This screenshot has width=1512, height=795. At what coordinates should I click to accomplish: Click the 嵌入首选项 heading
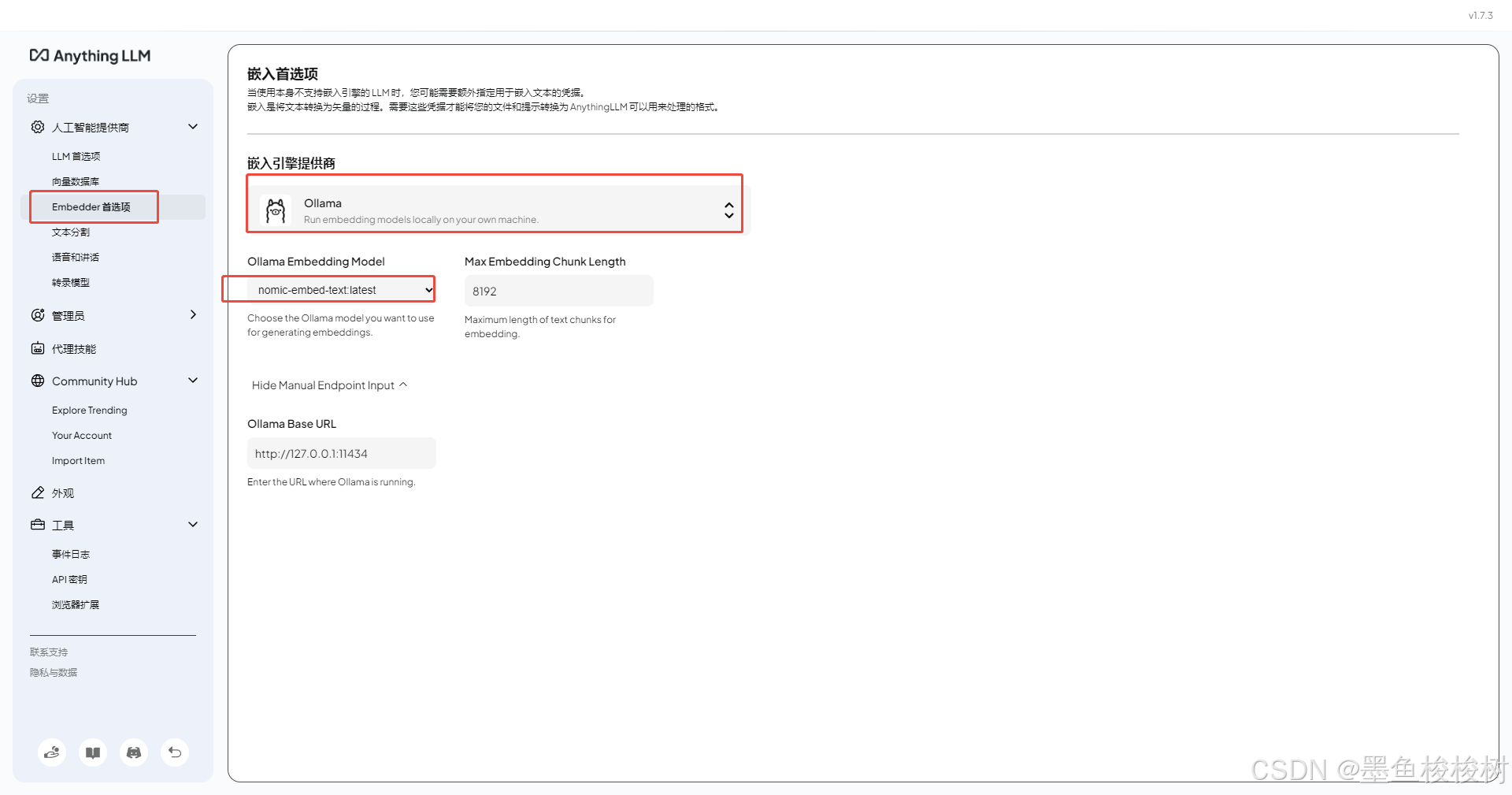(283, 73)
